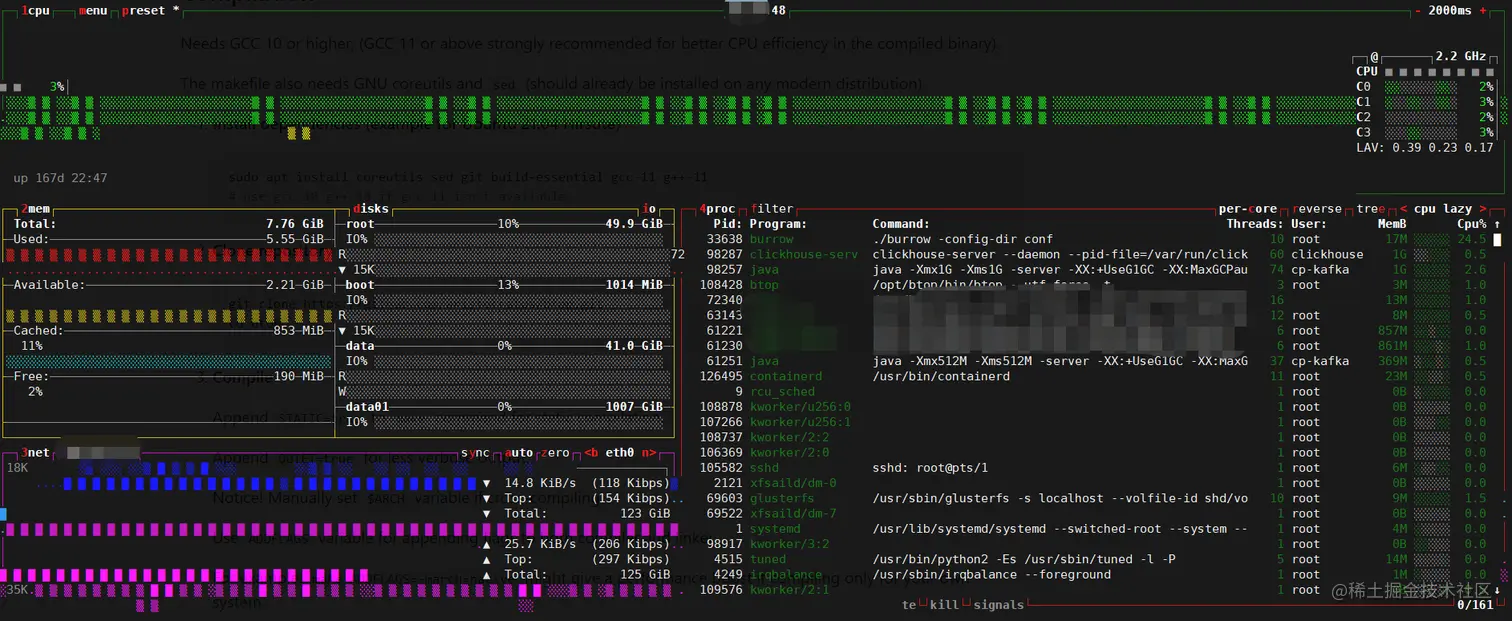
Task: Select the tuned process row
Action: pos(1095,559)
